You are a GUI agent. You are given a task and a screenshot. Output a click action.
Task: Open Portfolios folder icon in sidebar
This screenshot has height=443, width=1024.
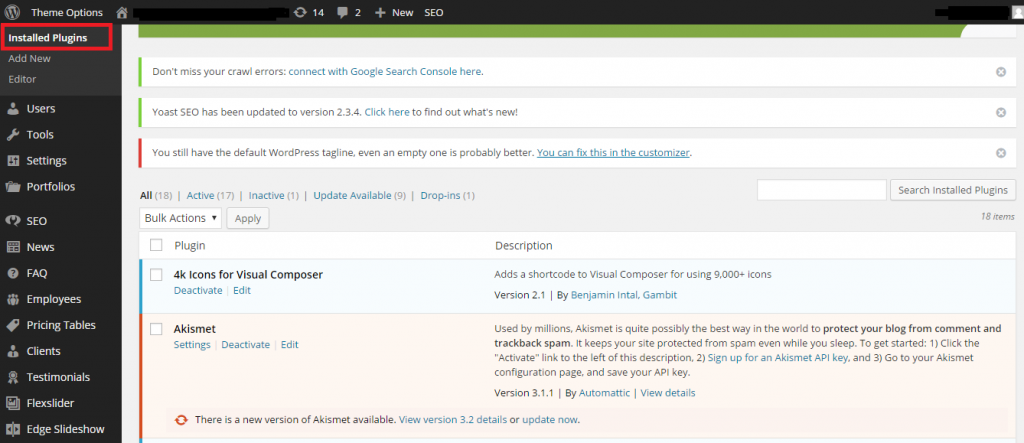pos(13,186)
